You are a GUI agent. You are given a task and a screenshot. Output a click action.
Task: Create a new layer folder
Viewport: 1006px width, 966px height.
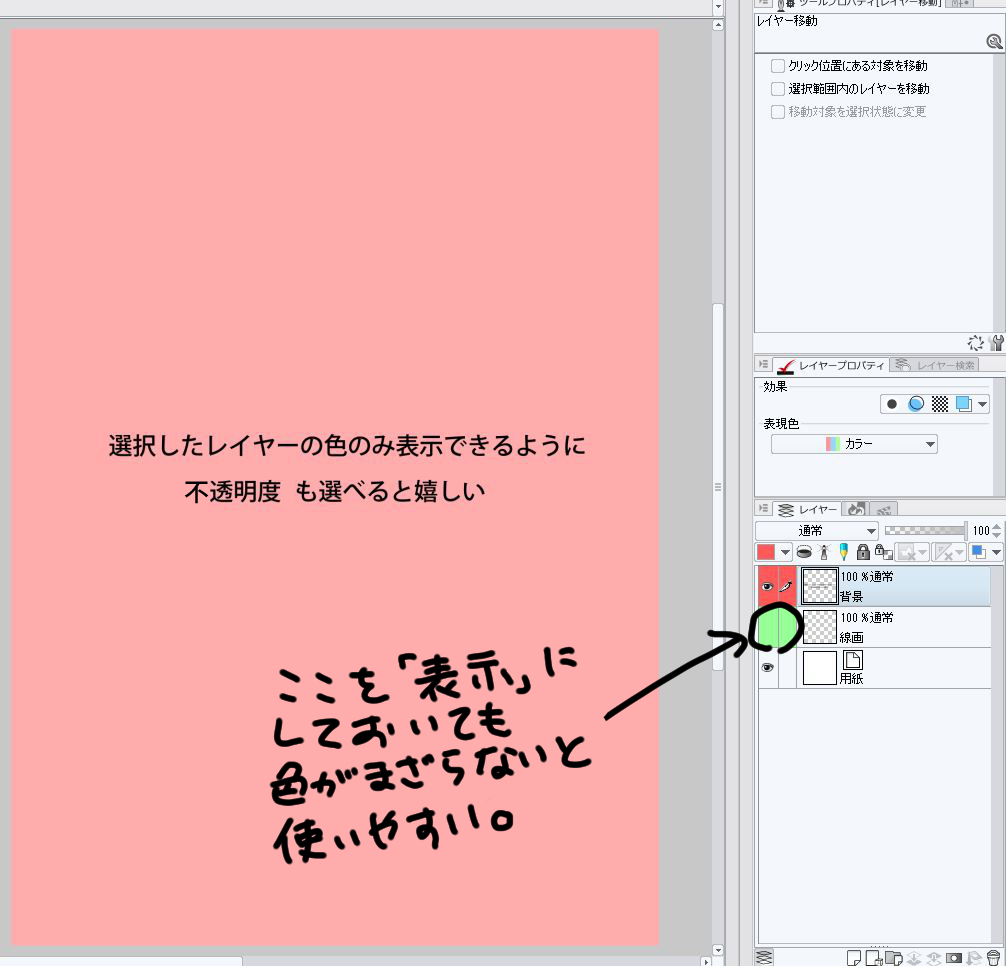click(893, 958)
